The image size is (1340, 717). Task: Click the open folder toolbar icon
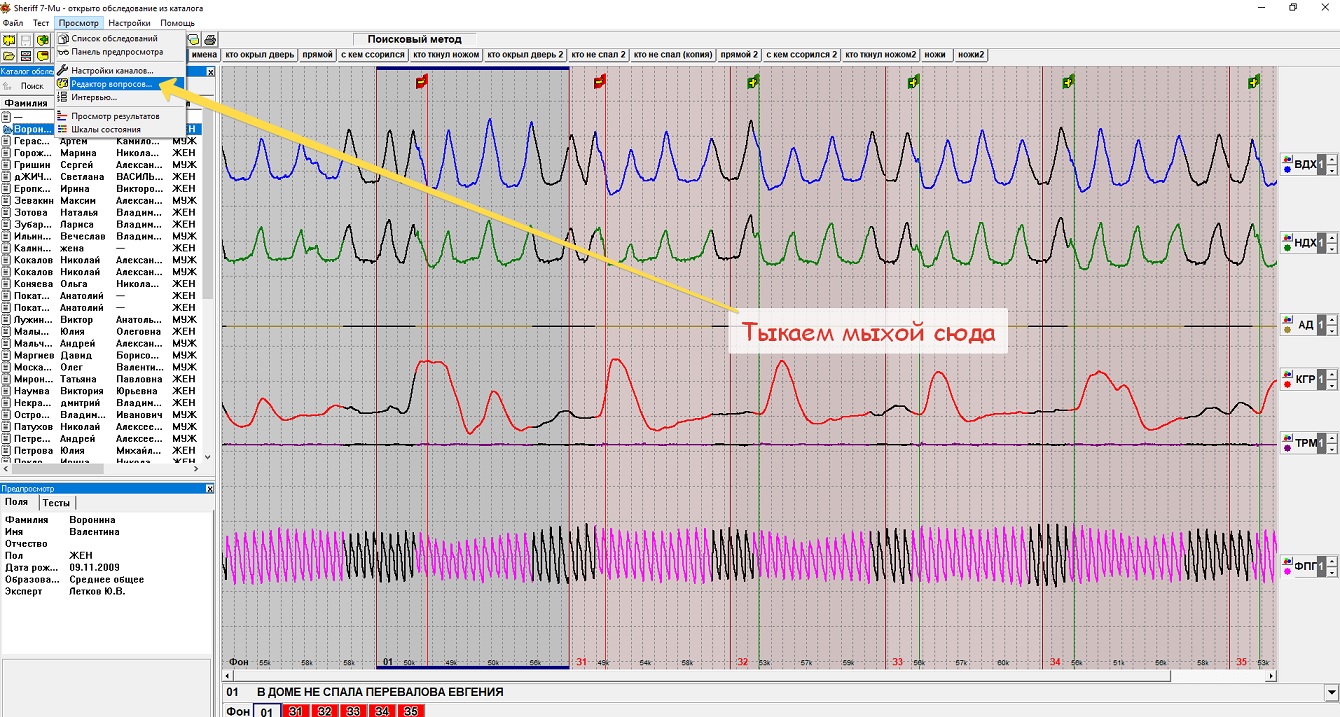[x=9, y=55]
